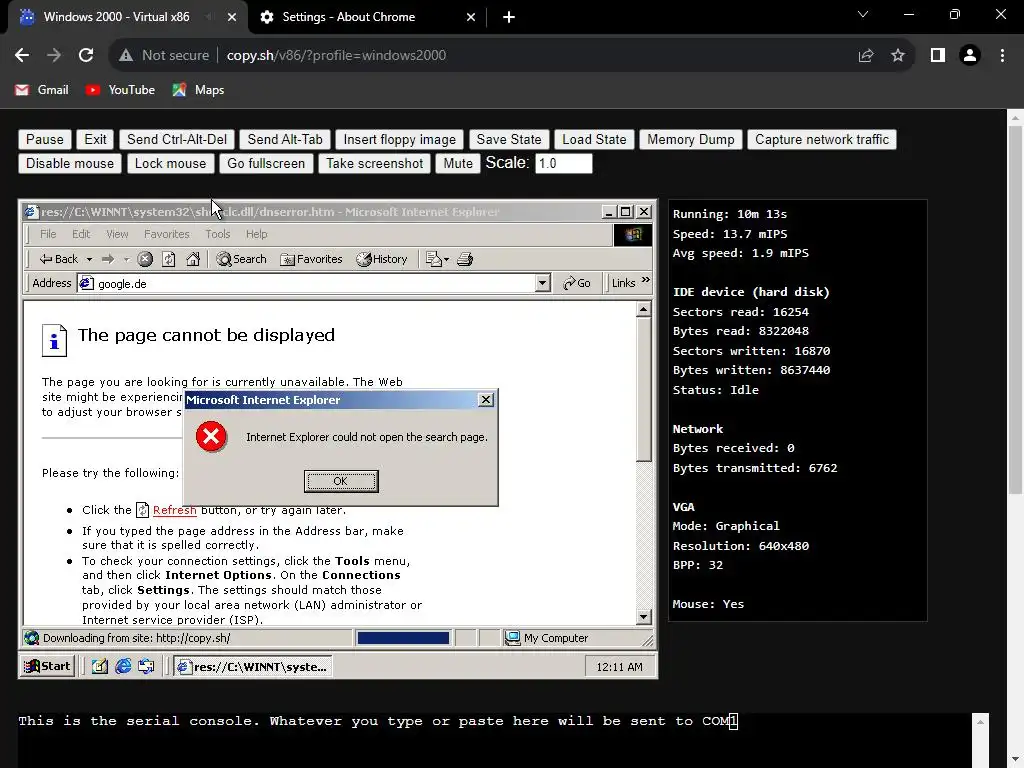Expand the IE address dropdown arrow
The image size is (1024, 768).
tap(543, 283)
